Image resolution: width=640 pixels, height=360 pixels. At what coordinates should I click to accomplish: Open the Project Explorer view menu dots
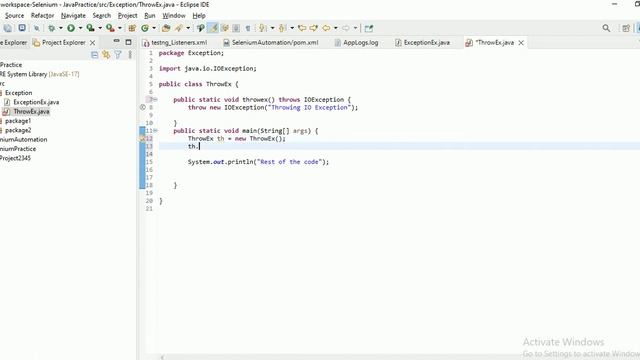click(130, 55)
